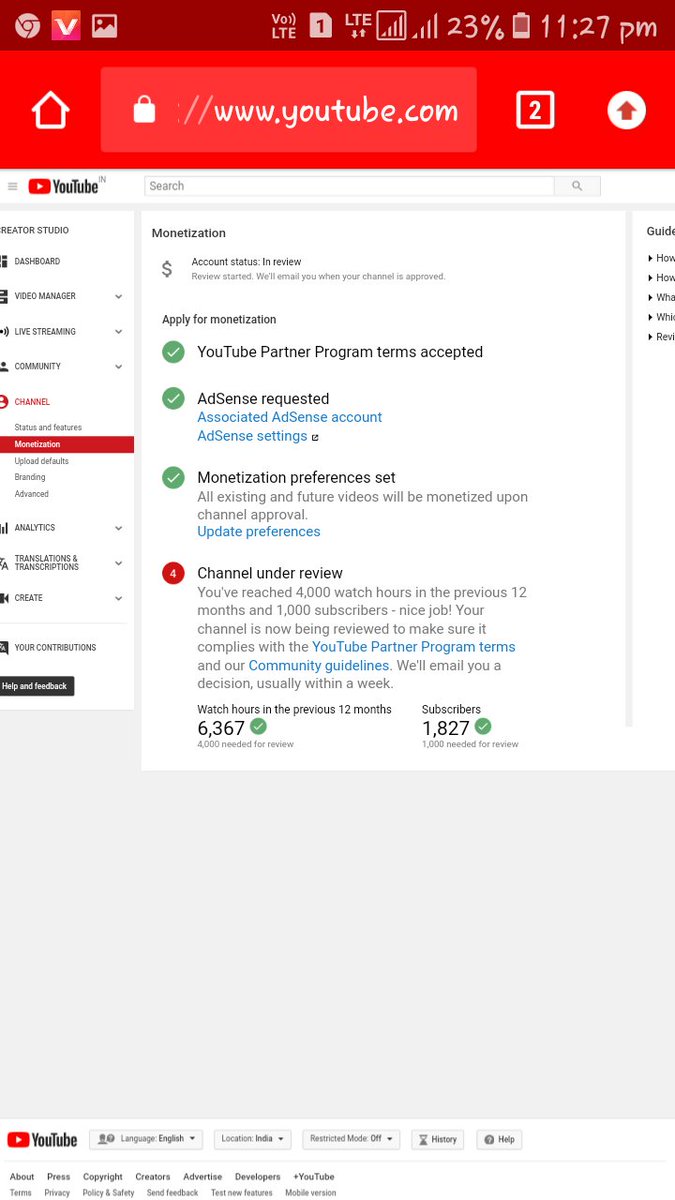Viewport: 675px width, 1200px height.
Task: Open the Dashboard menu item
Action: 37,261
